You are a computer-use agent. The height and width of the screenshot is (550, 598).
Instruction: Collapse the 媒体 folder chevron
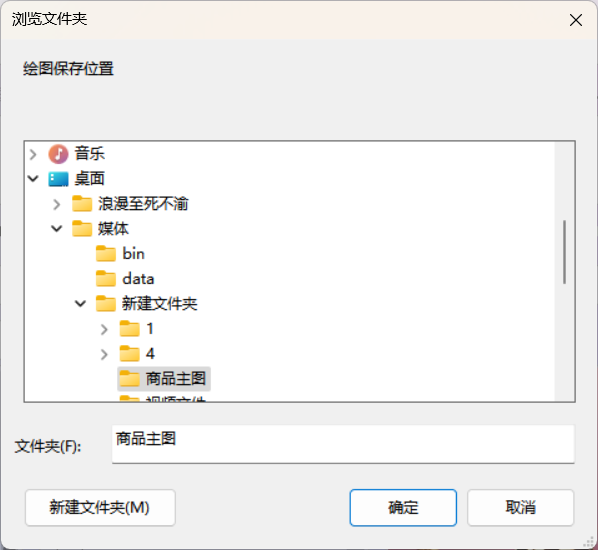(57, 228)
